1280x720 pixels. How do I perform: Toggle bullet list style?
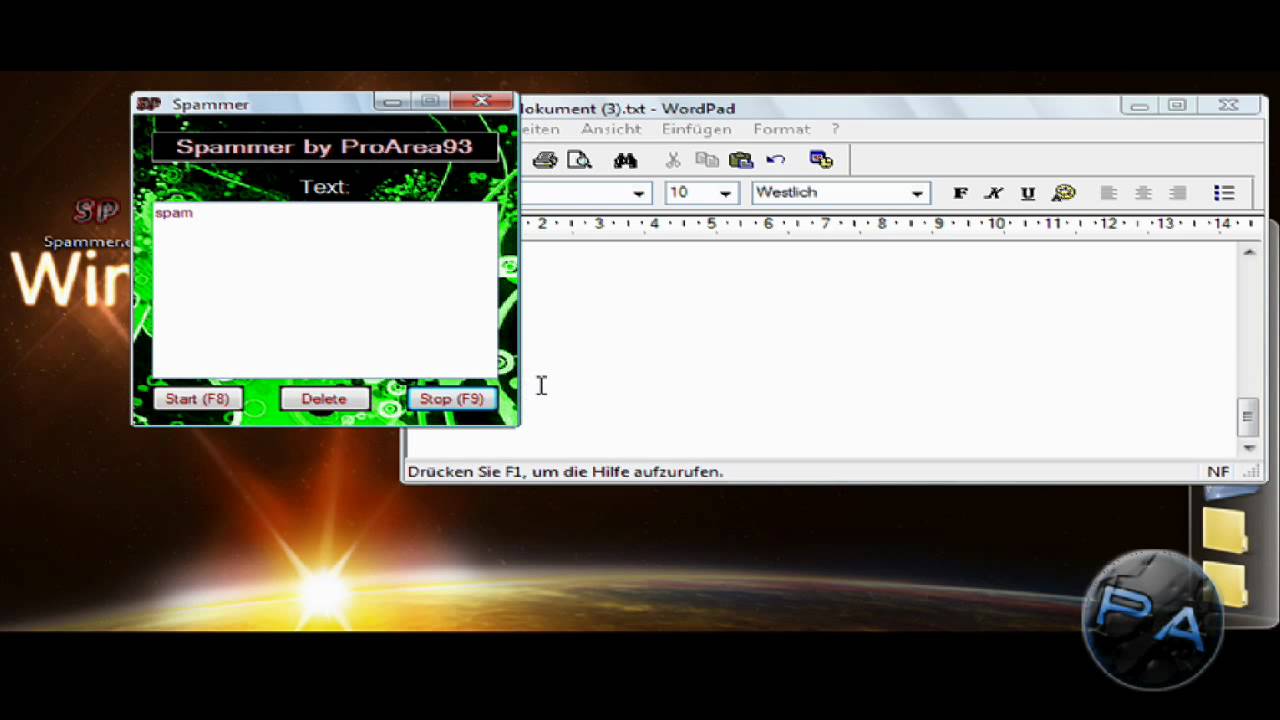pos(1224,193)
